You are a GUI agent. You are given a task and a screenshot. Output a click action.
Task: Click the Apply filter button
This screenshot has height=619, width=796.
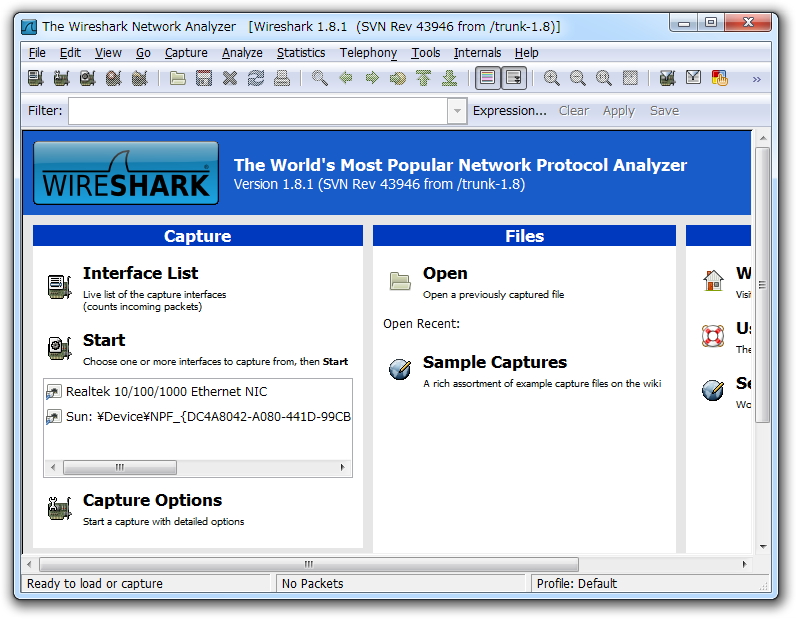click(x=618, y=111)
